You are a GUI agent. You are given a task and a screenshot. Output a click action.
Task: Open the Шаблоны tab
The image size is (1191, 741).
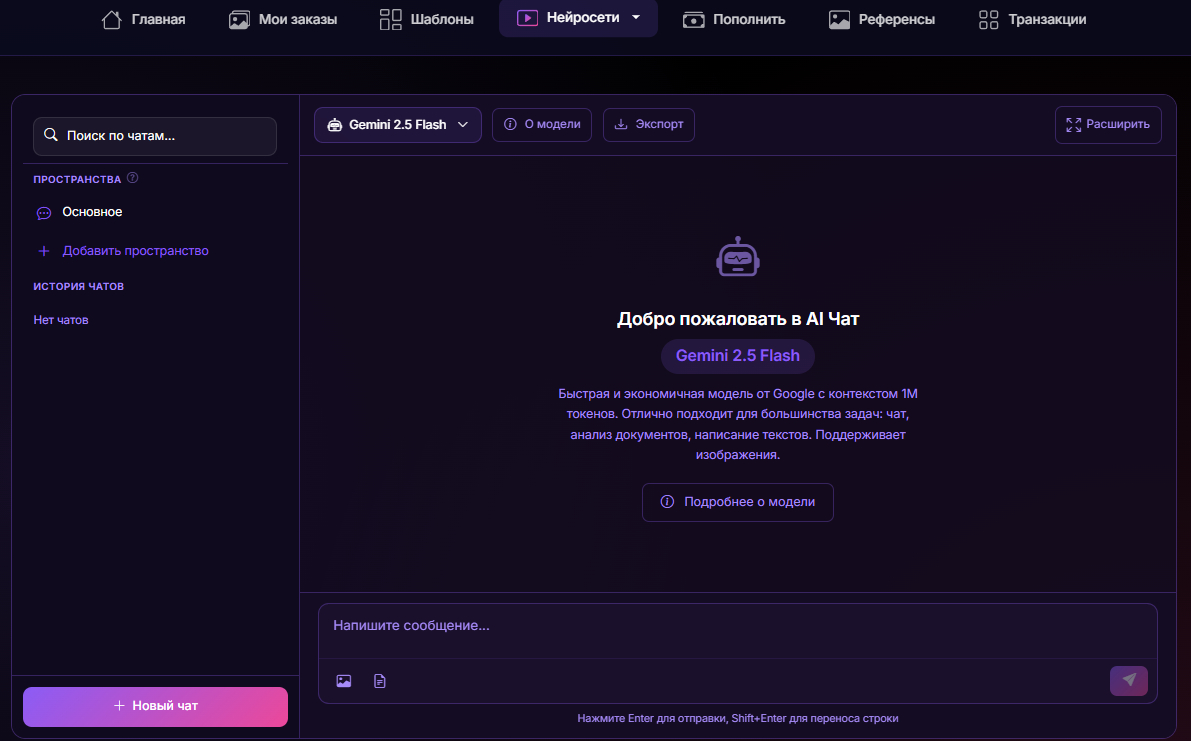pyautogui.click(x=427, y=19)
